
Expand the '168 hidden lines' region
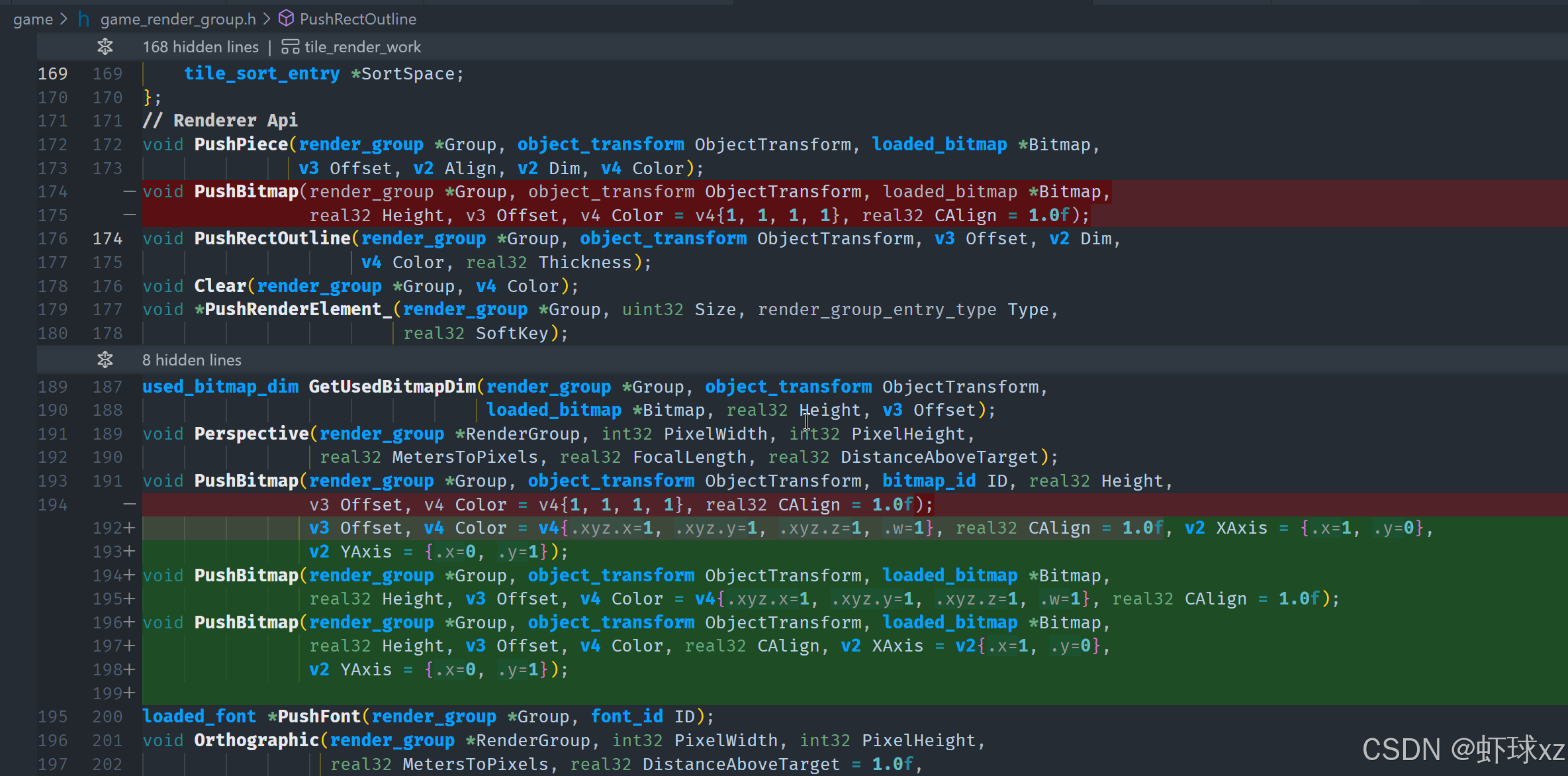[x=201, y=47]
